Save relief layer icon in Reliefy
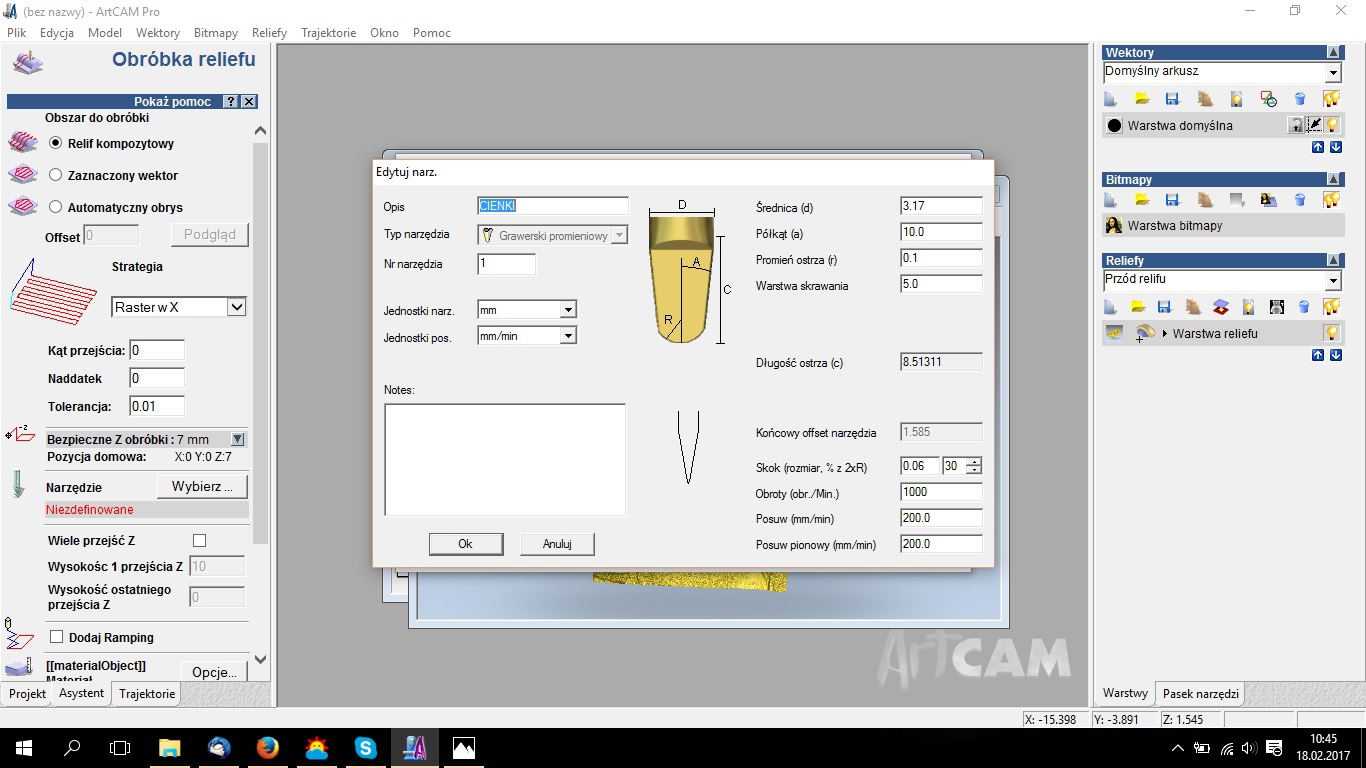This screenshot has width=1366, height=768. 1165,307
